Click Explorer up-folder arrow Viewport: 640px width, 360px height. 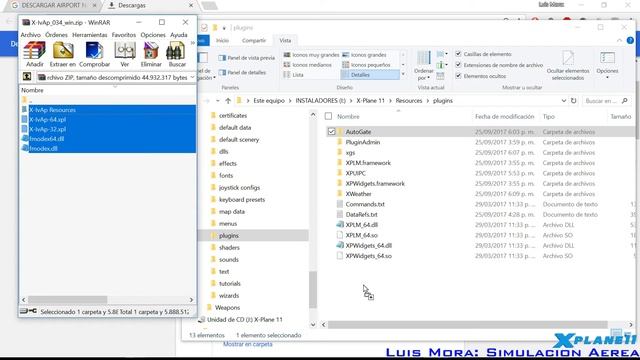click(x=228, y=101)
